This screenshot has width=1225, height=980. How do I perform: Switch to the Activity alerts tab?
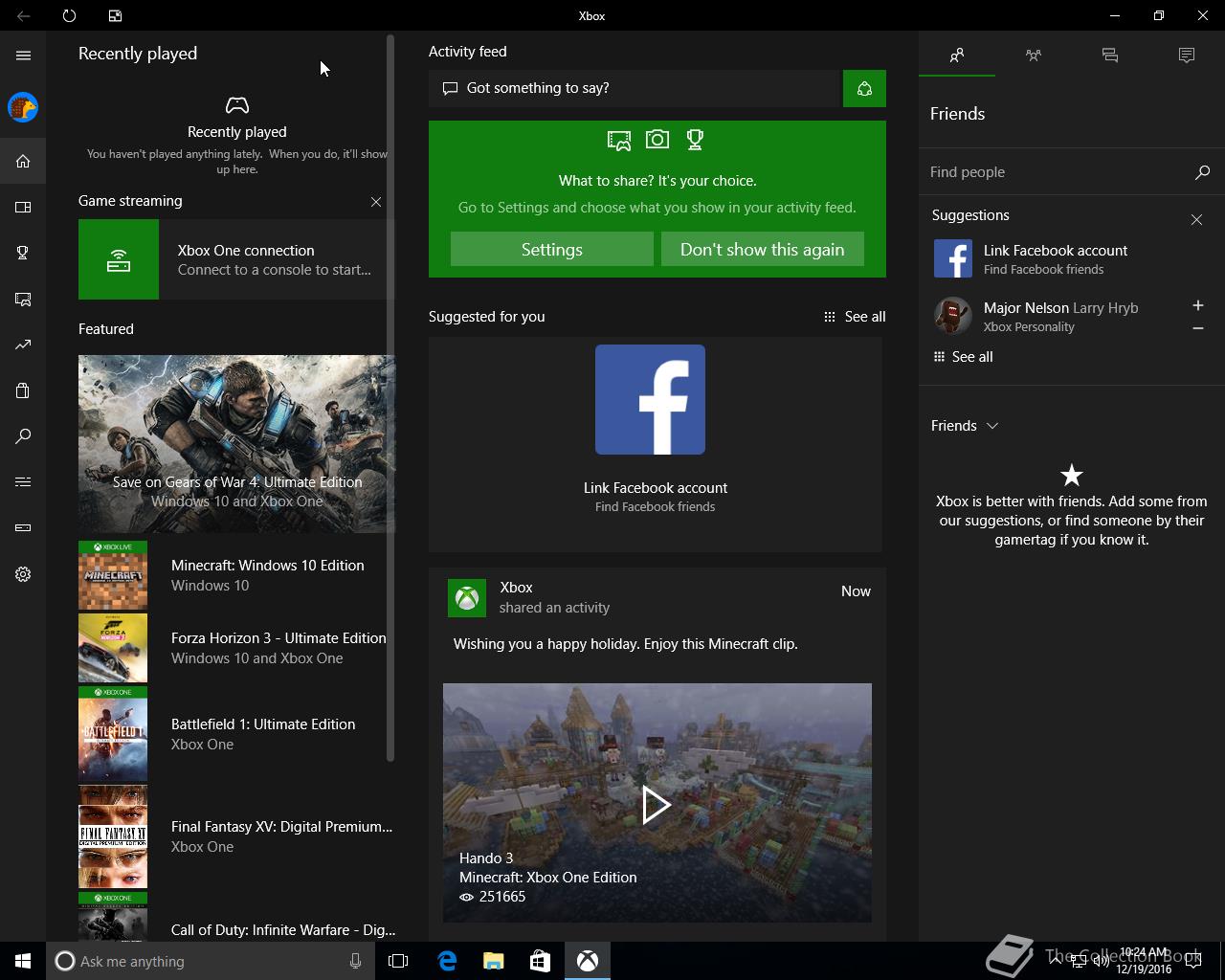coord(1187,56)
